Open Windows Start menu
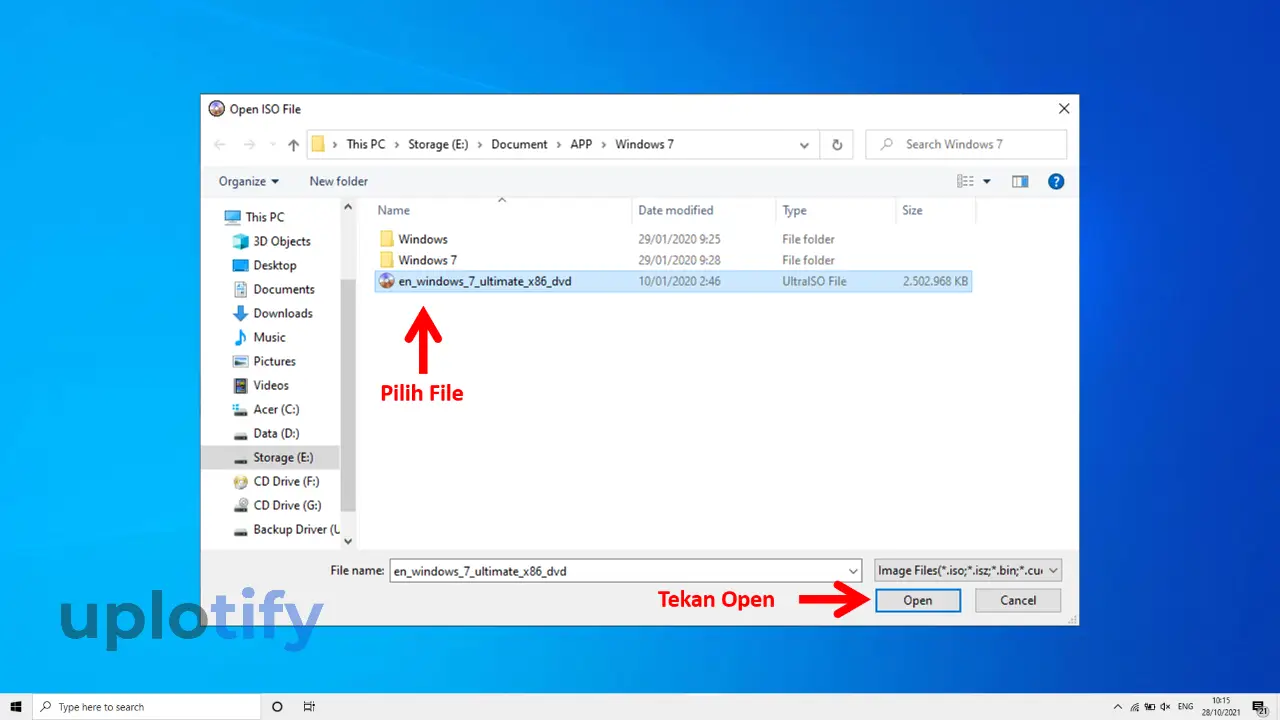Image resolution: width=1280 pixels, height=720 pixels. 16,707
